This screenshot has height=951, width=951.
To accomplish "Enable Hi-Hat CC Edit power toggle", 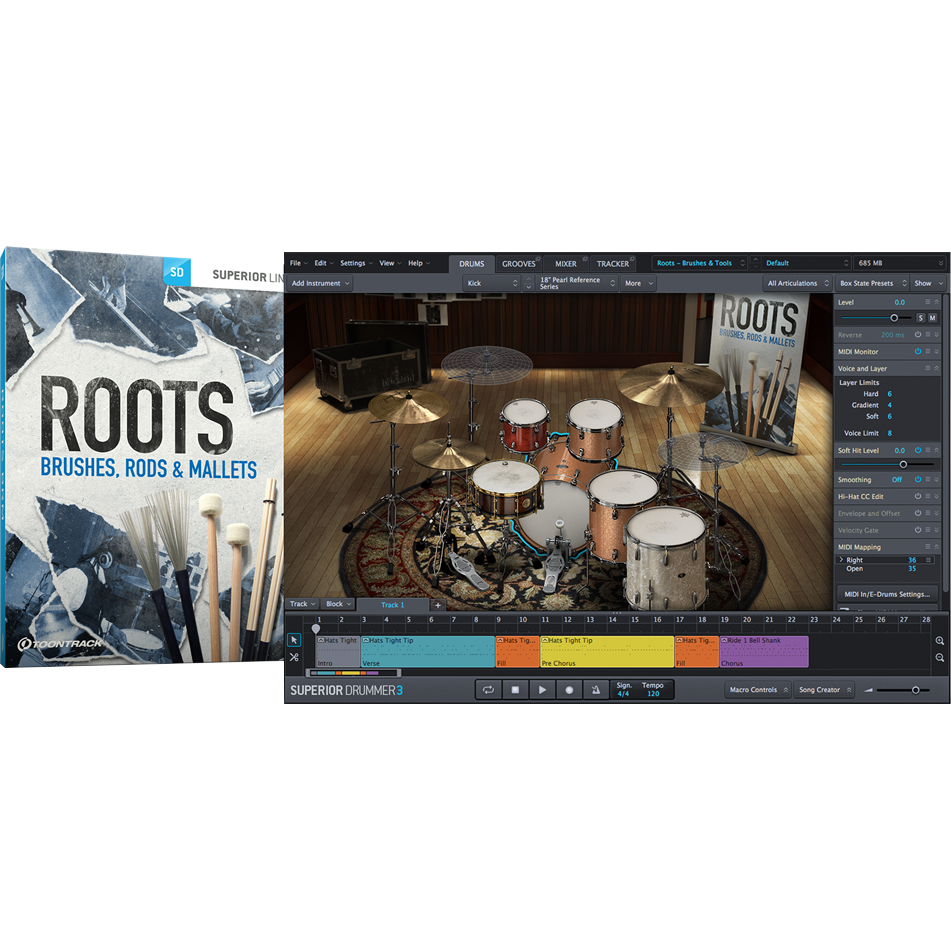I will [918, 497].
